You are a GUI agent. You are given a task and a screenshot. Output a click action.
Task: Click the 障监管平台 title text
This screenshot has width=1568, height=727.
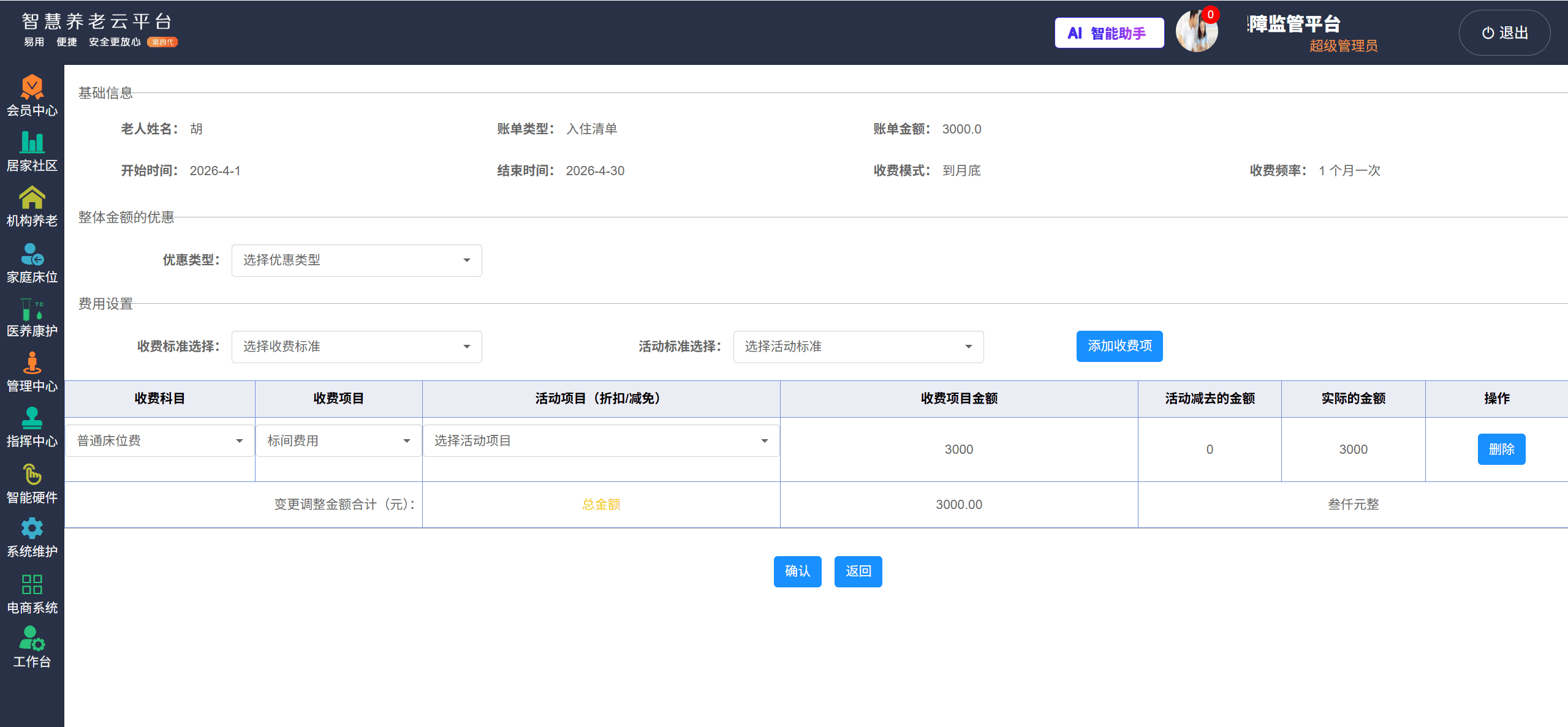1294,24
